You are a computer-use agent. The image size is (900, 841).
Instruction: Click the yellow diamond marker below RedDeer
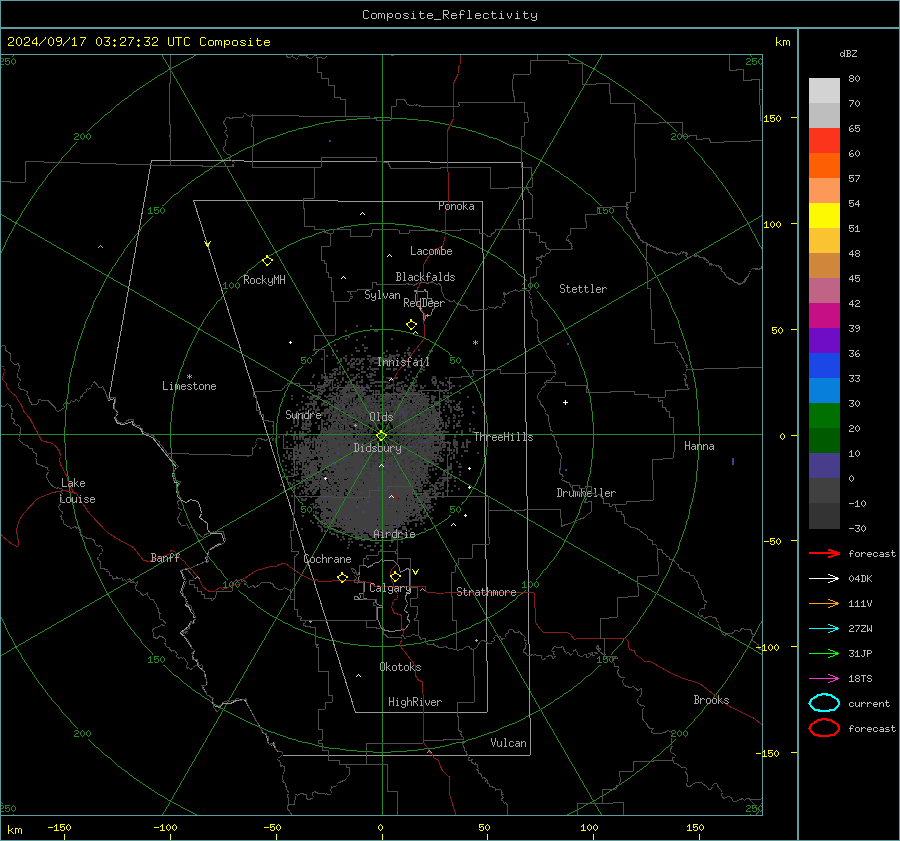(x=412, y=325)
